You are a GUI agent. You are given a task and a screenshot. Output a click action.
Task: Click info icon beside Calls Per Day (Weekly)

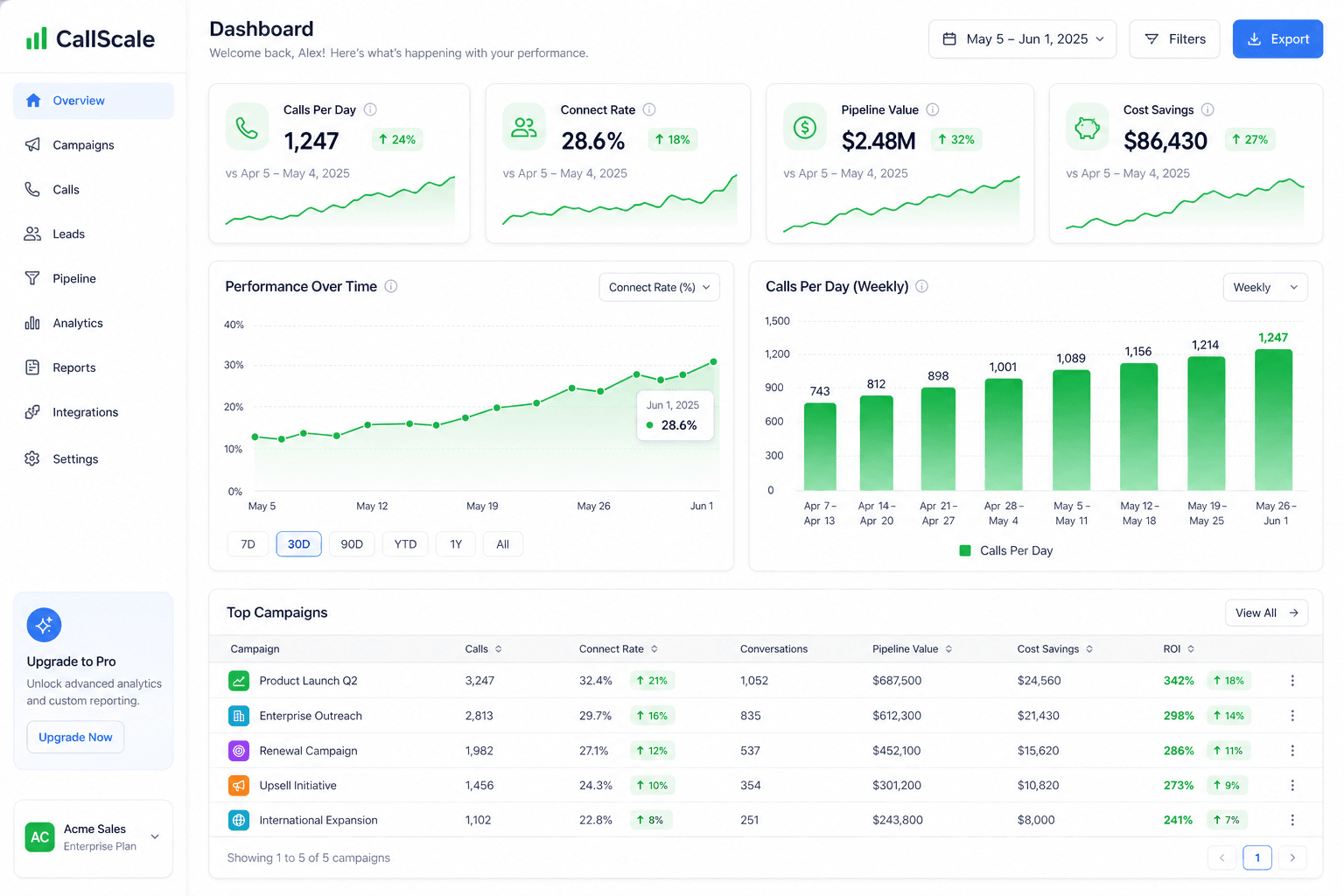[x=921, y=286]
